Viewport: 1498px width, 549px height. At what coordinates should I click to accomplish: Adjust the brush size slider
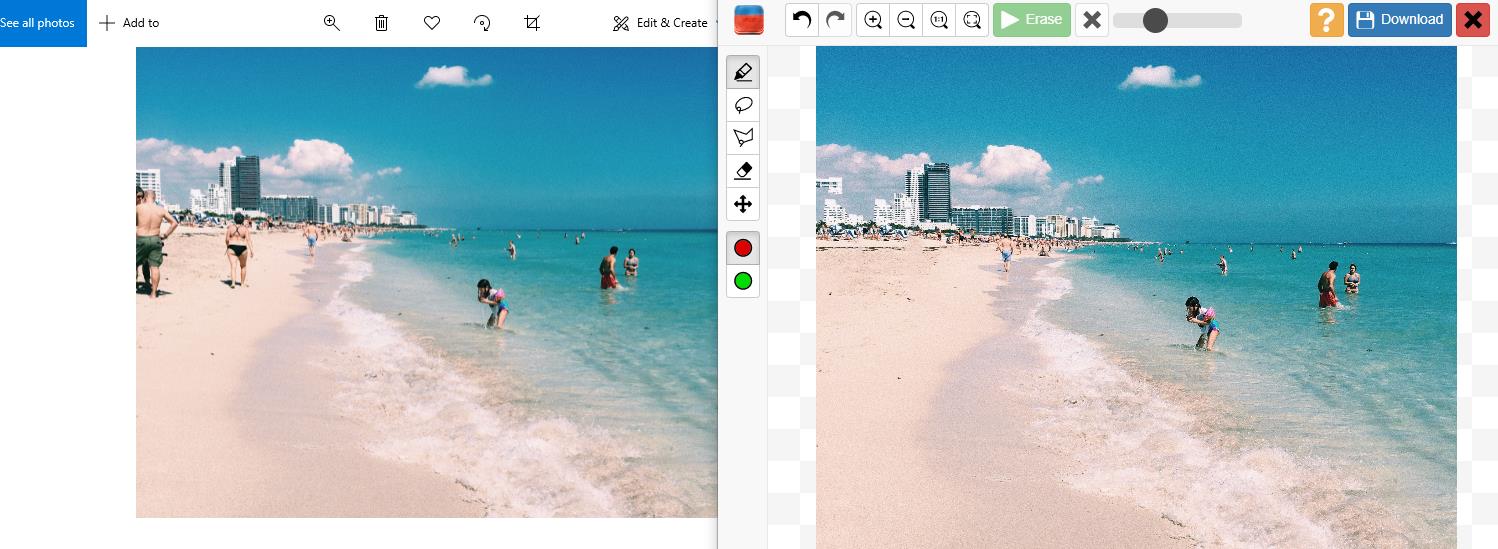click(x=1178, y=20)
